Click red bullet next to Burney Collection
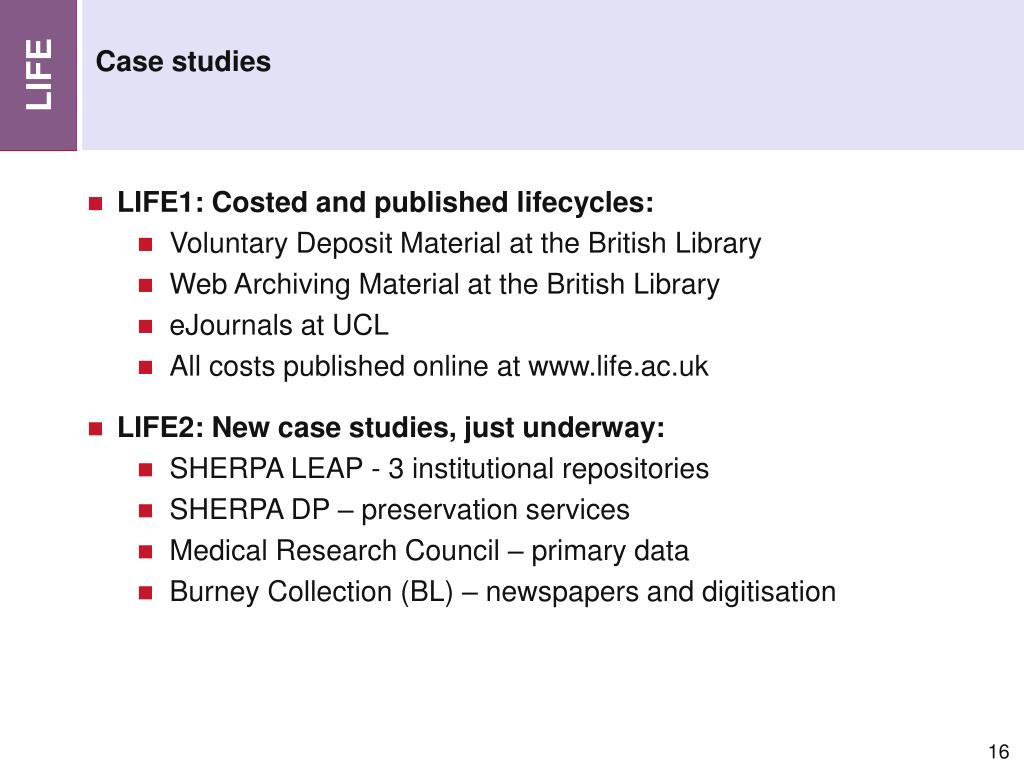The image size is (1024, 768). (145, 593)
